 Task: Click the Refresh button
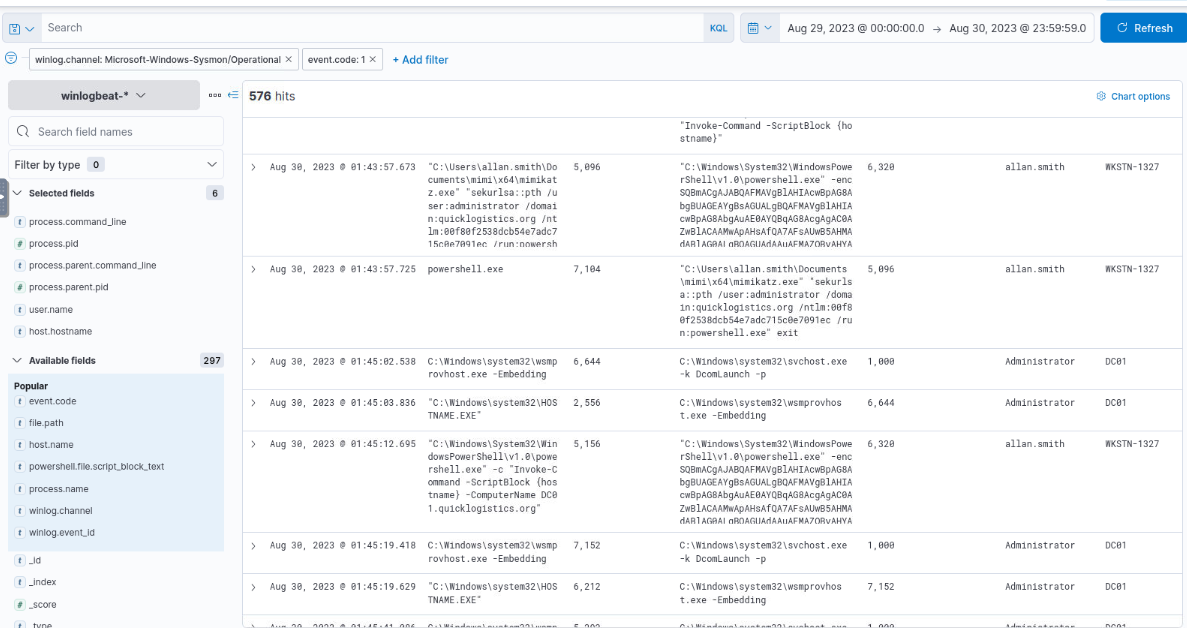[x=1143, y=28]
